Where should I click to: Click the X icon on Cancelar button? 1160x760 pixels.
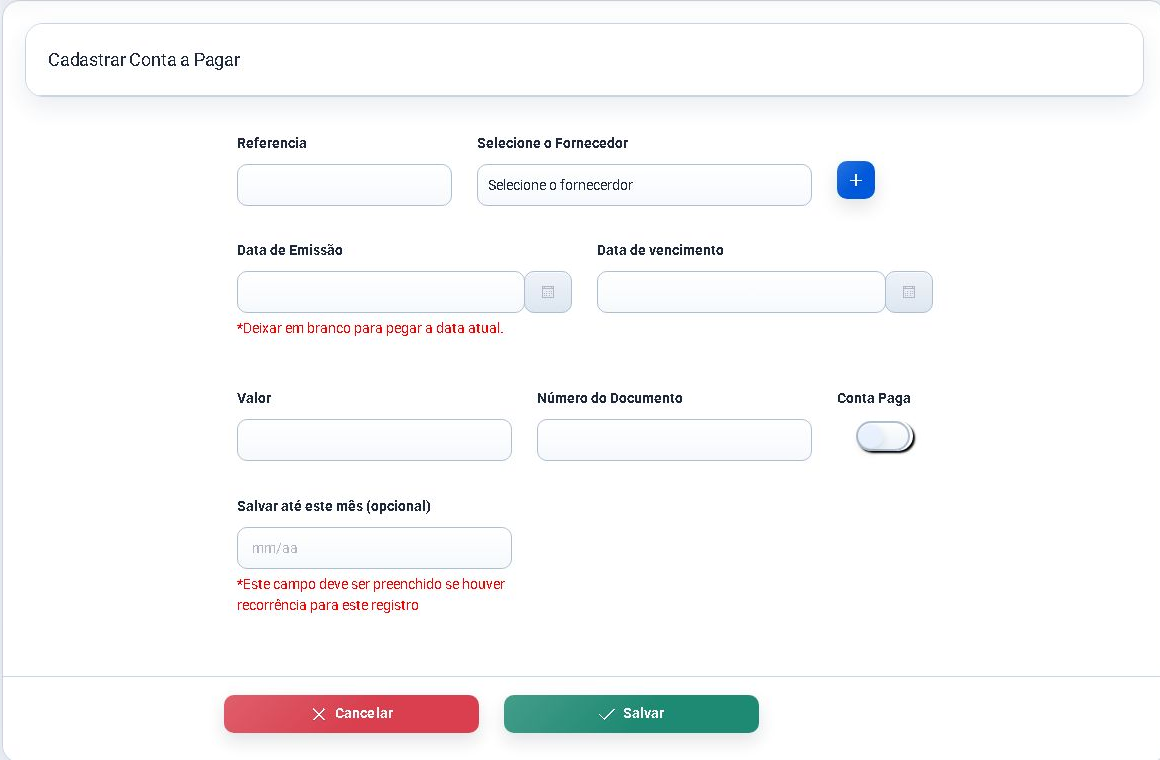pyautogui.click(x=319, y=713)
